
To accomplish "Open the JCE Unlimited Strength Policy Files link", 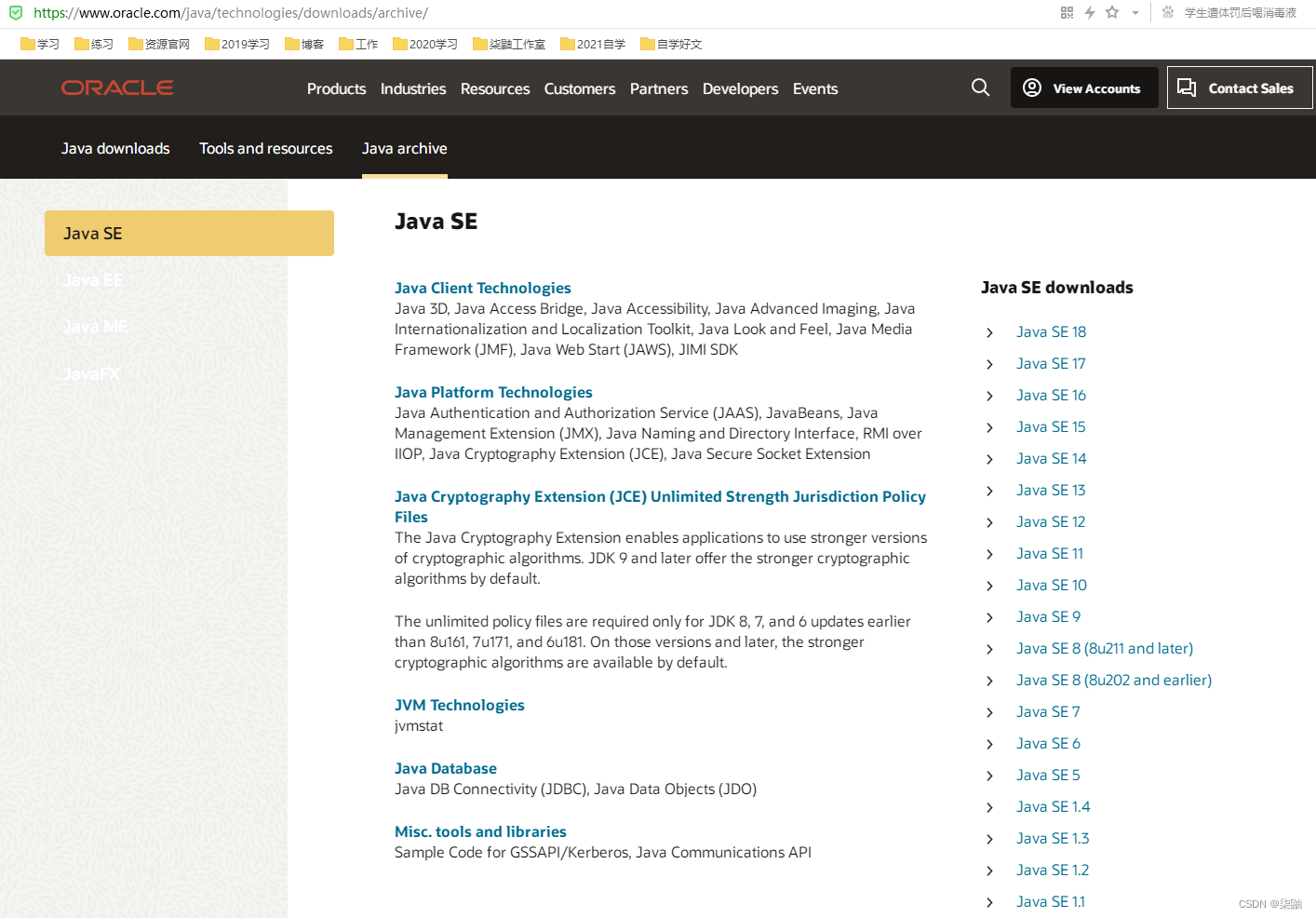I will click(660, 506).
